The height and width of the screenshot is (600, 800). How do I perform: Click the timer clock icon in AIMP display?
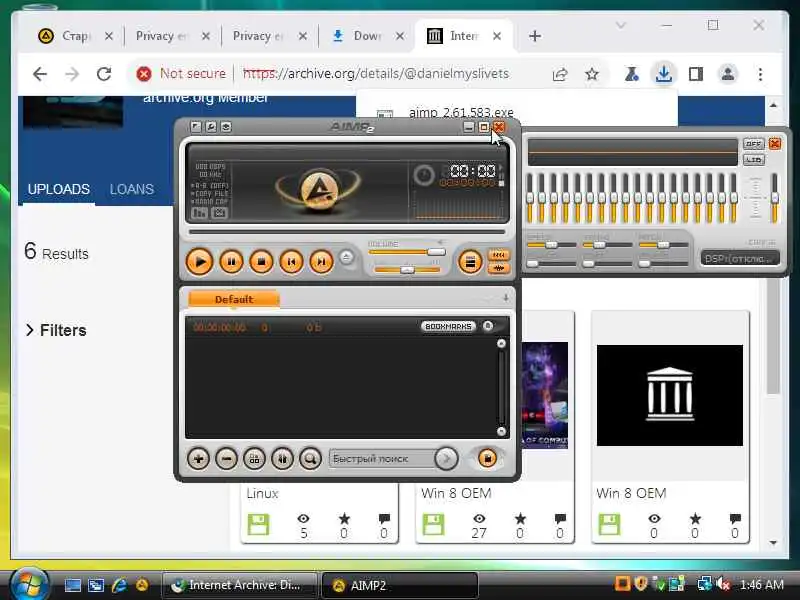[423, 175]
